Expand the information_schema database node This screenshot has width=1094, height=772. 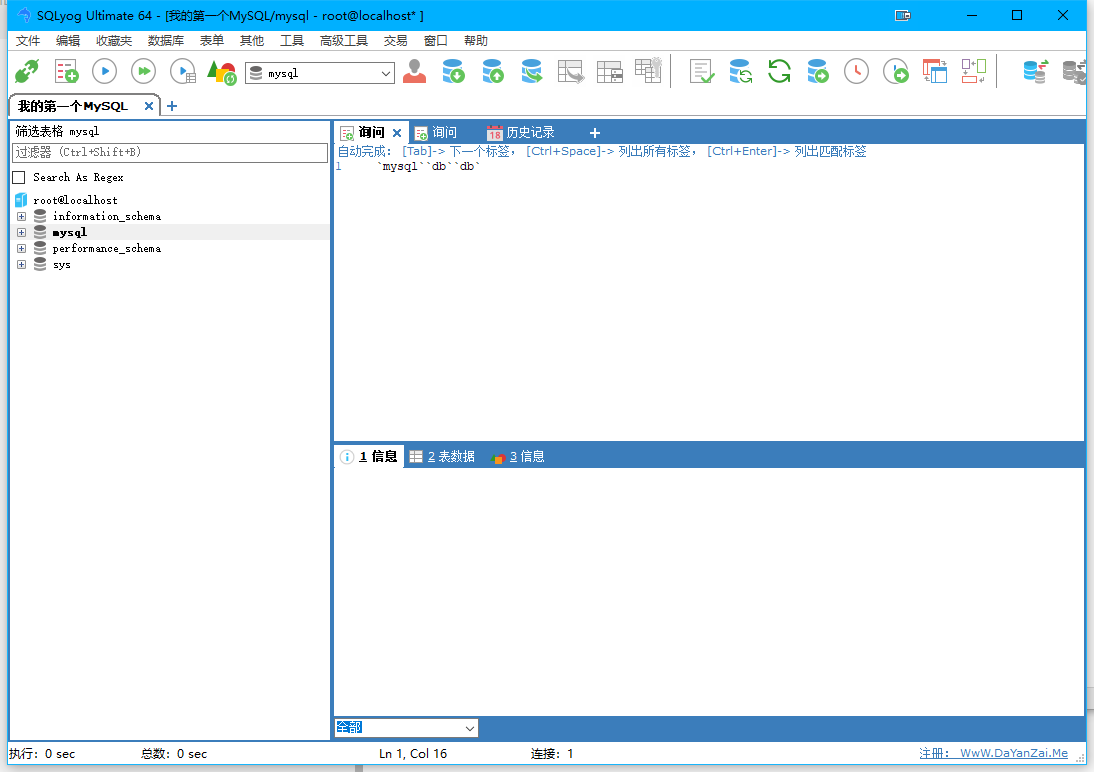(22, 216)
